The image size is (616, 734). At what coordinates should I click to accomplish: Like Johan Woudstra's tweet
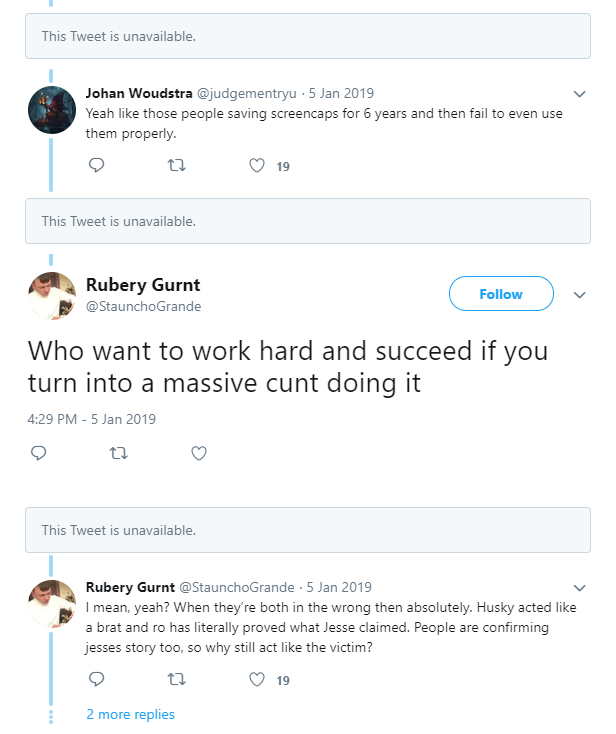tap(257, 165)
